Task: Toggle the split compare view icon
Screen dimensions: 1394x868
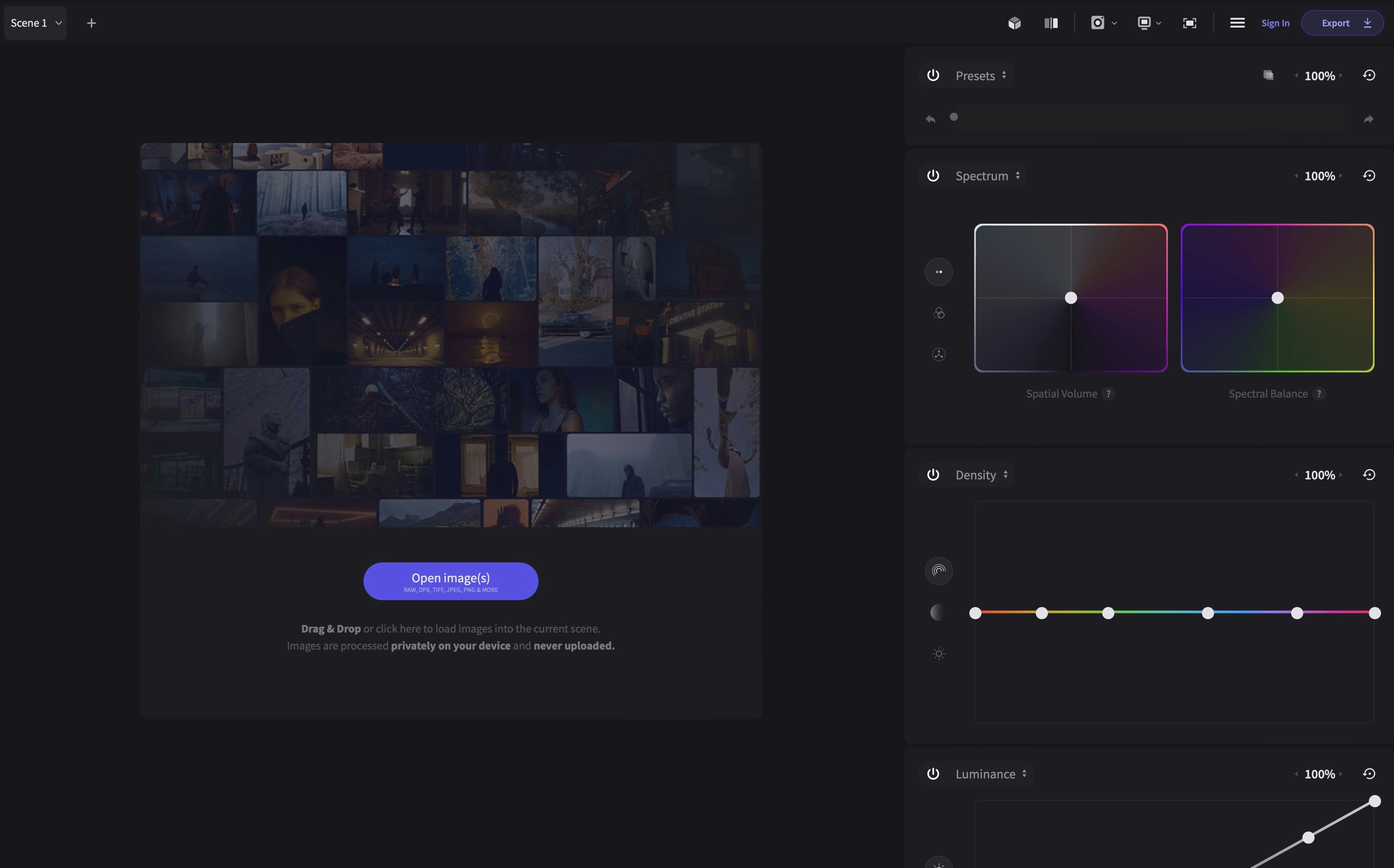Action: coord(1051,23)
